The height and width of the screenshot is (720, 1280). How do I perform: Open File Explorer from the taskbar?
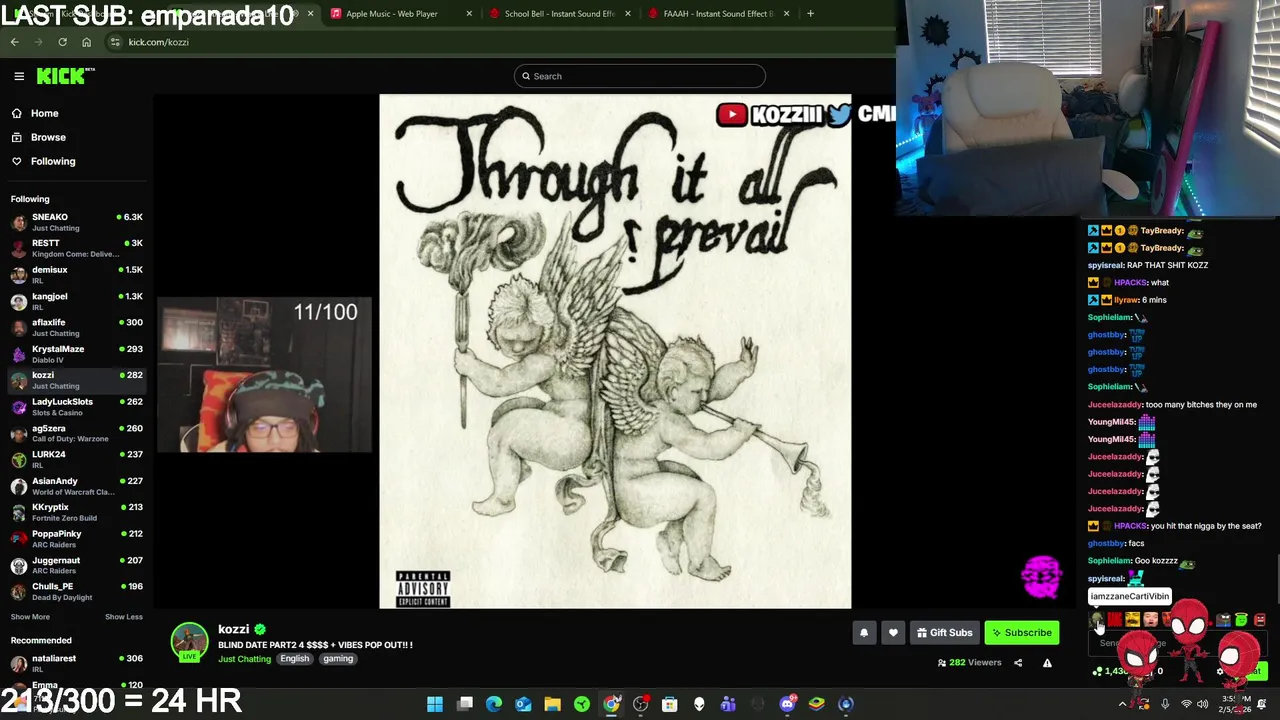click(552, 704)
